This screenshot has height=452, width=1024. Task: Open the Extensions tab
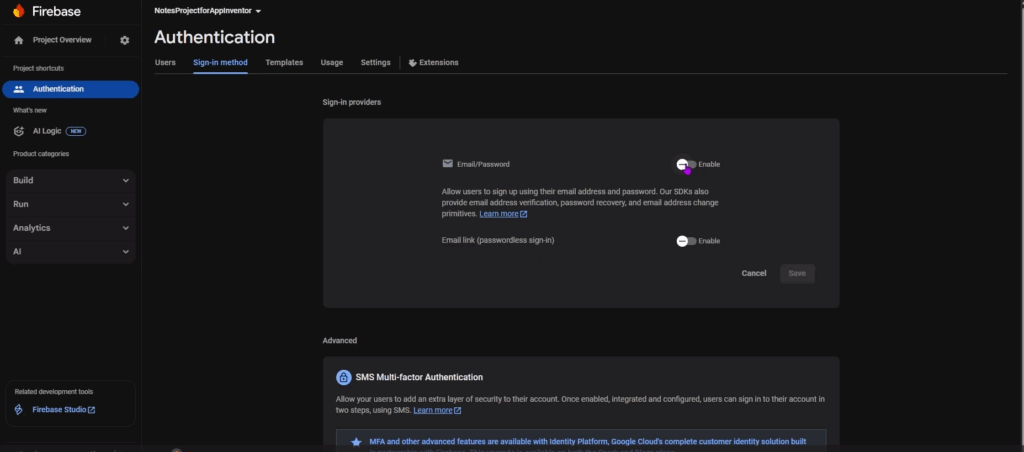point(433,63)
